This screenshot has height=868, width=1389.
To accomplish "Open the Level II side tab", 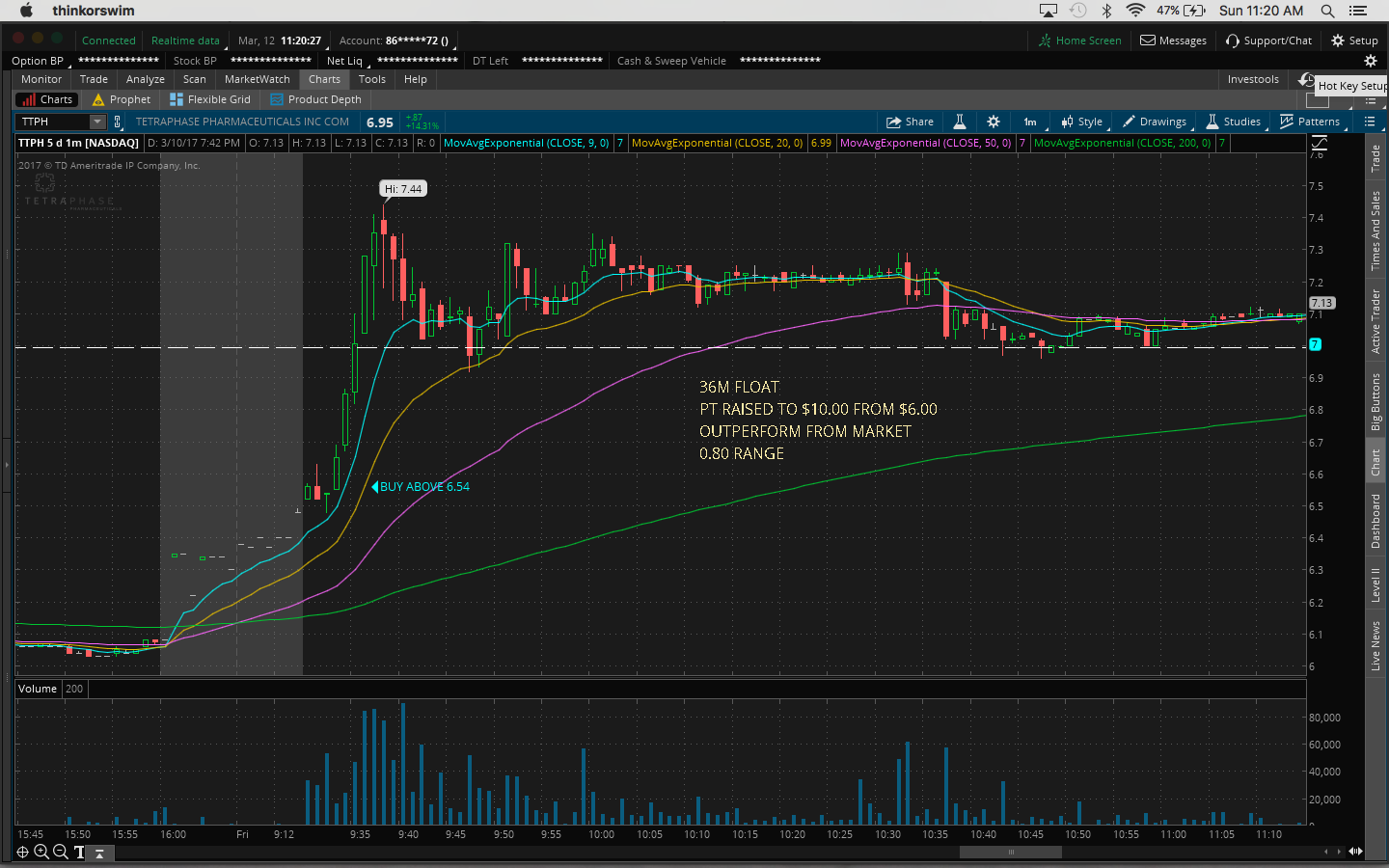I will [1376, 585].
